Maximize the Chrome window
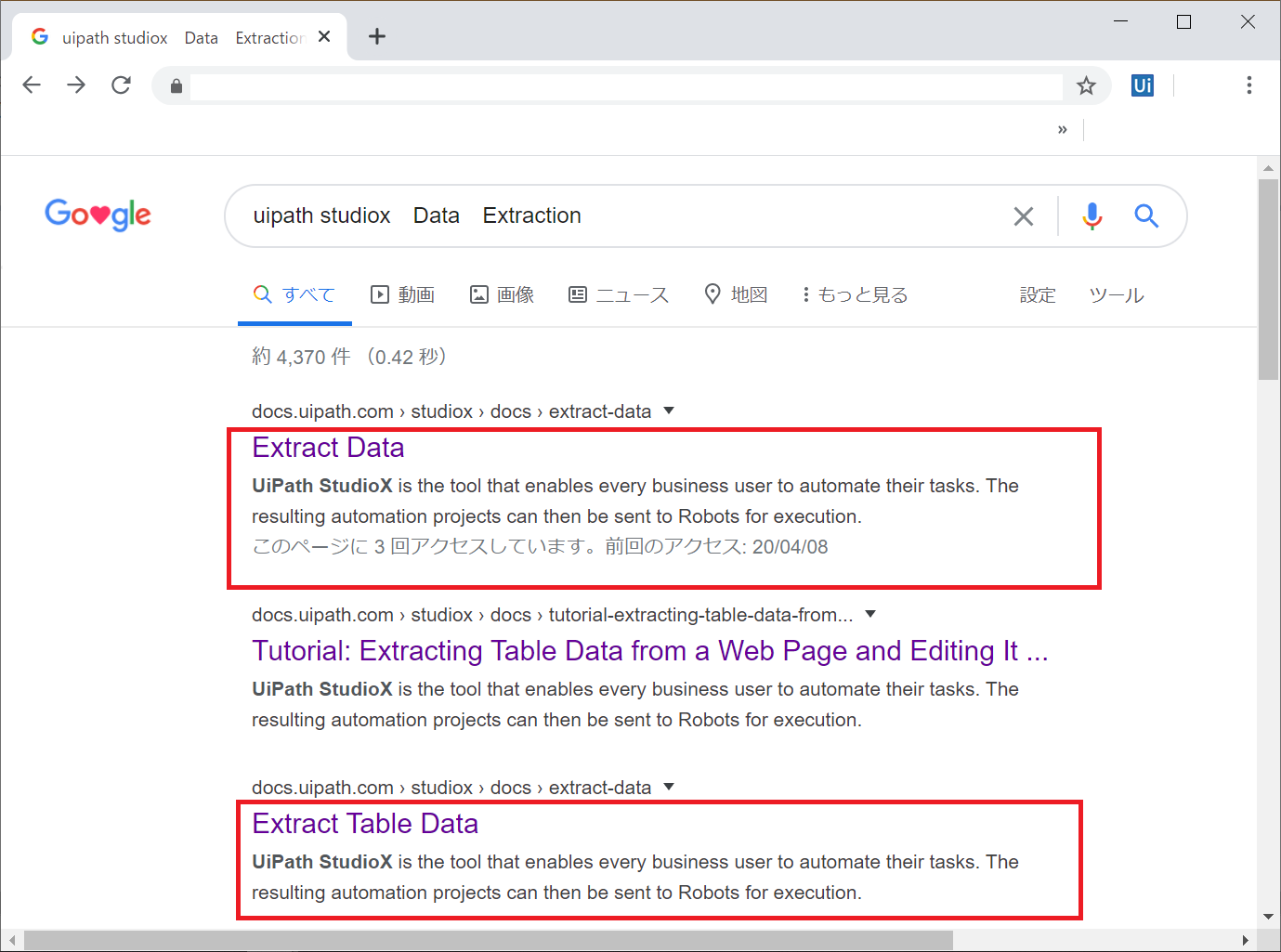The image size is (1281, 952). (1183, 21)
